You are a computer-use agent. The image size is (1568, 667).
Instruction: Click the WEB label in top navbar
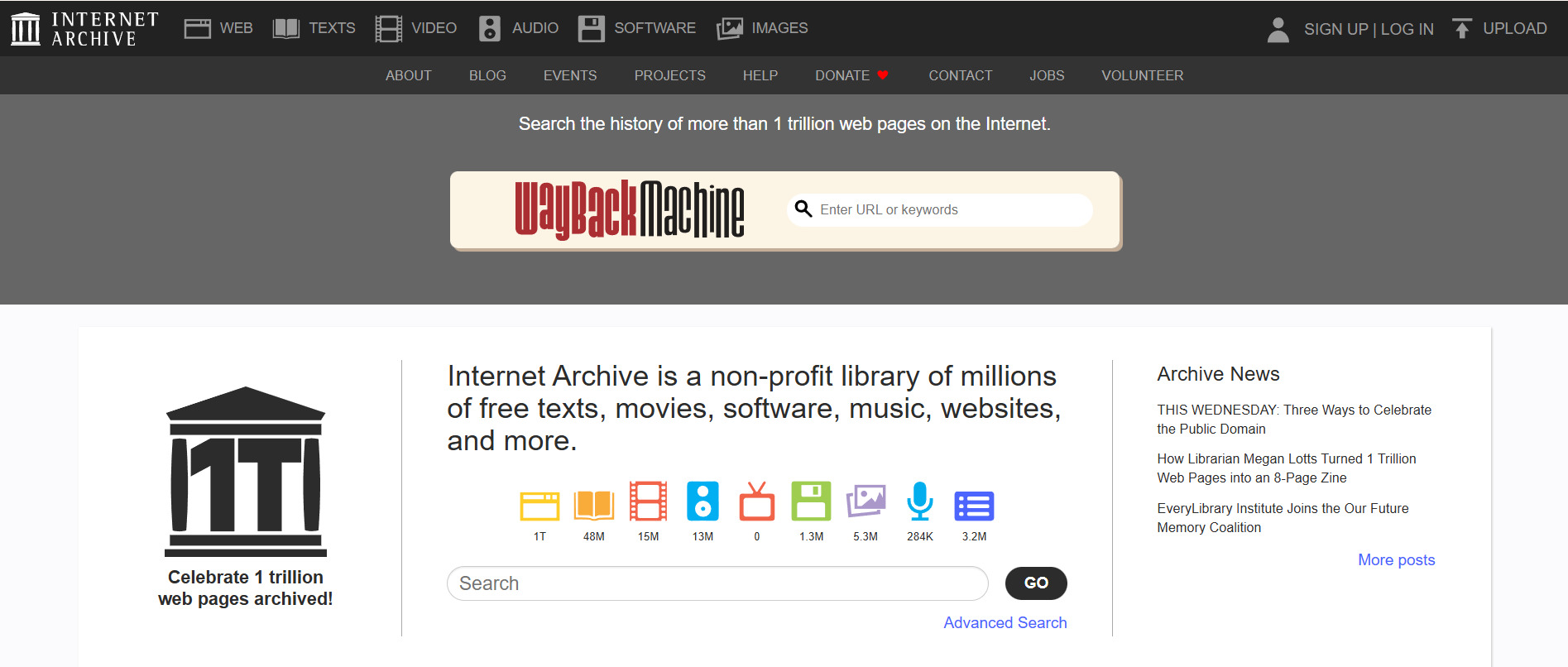pyautogui.click(x=237, y=28)
